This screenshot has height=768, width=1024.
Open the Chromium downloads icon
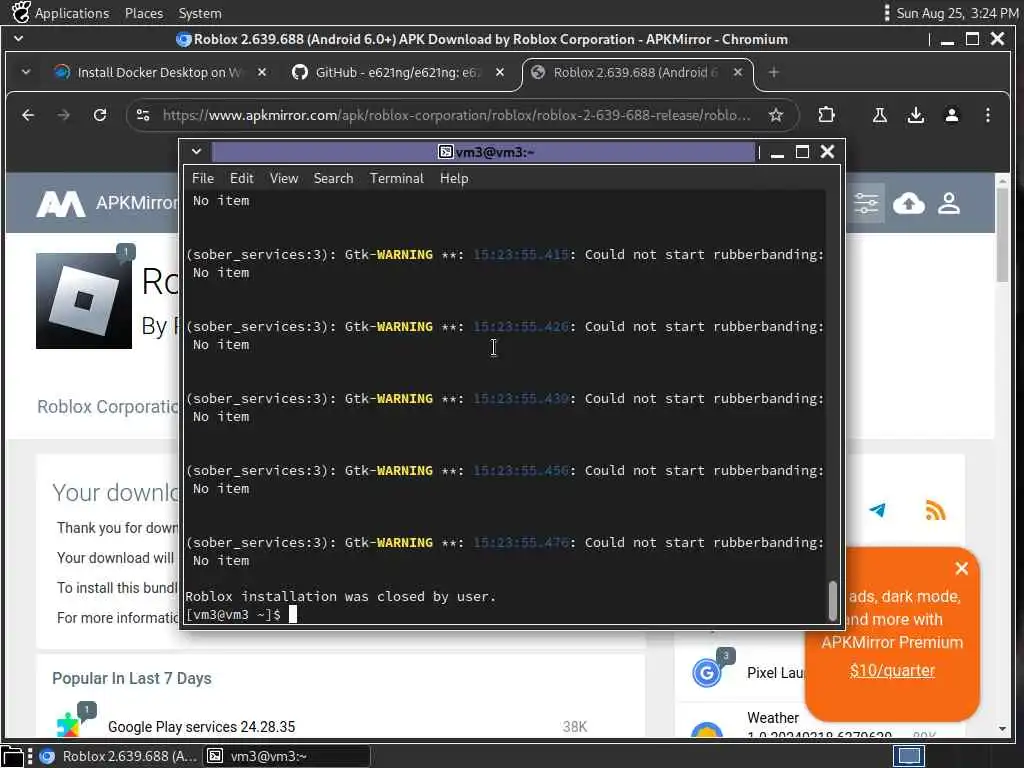(916, 115)
